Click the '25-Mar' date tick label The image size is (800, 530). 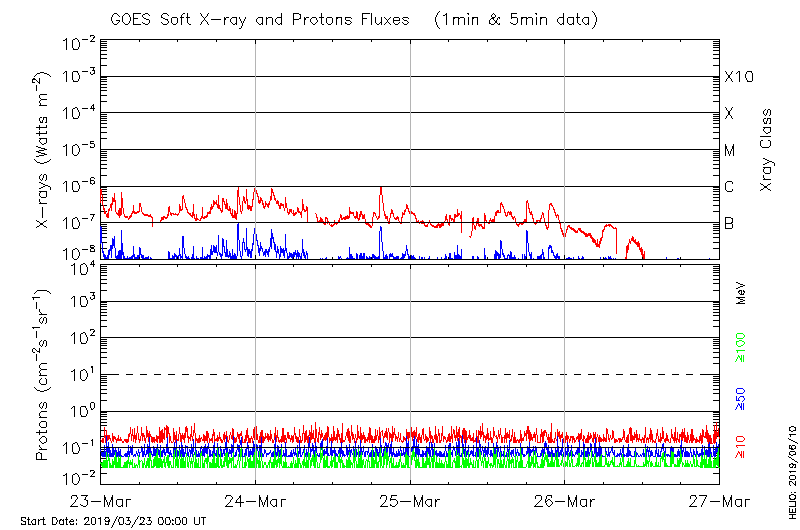coord(410,500)
